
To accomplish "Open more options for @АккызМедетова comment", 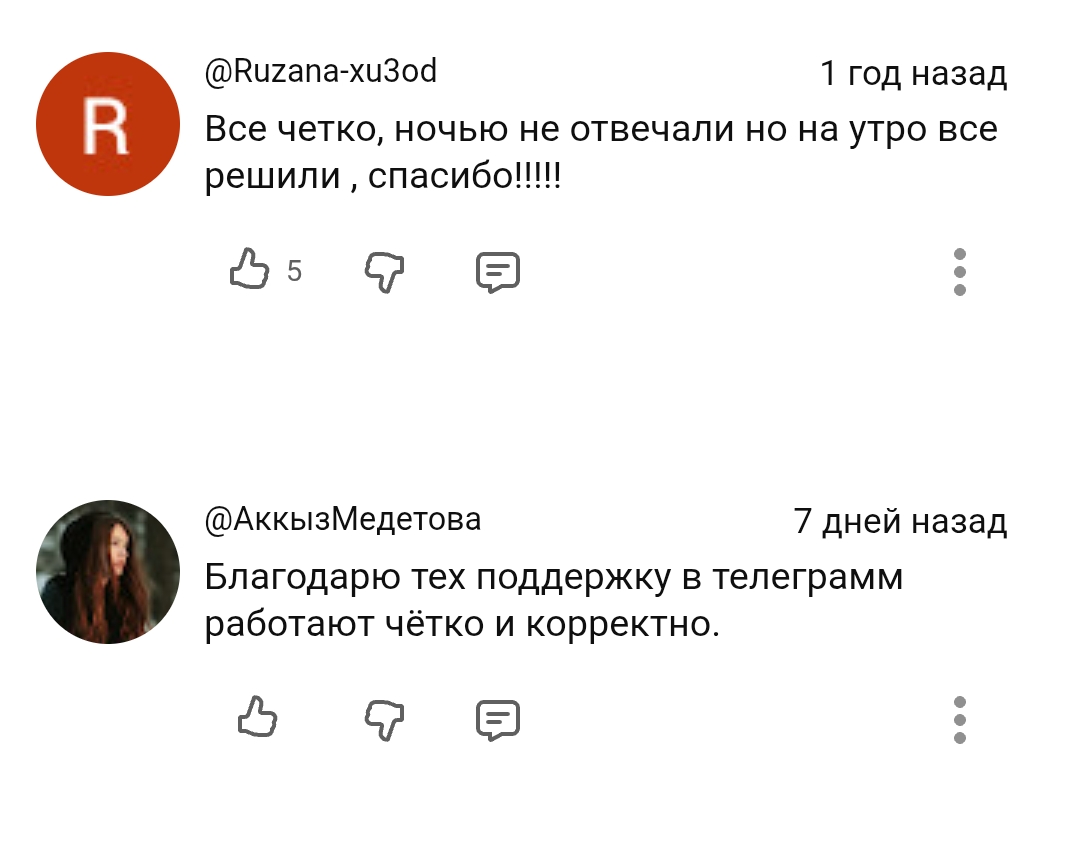I will tap(959, 719).
